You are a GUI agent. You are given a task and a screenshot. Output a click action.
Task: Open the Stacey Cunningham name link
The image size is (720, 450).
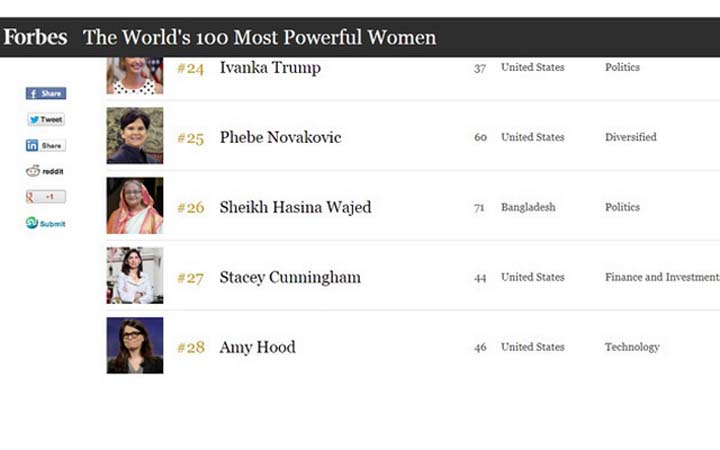pos(290,277)
